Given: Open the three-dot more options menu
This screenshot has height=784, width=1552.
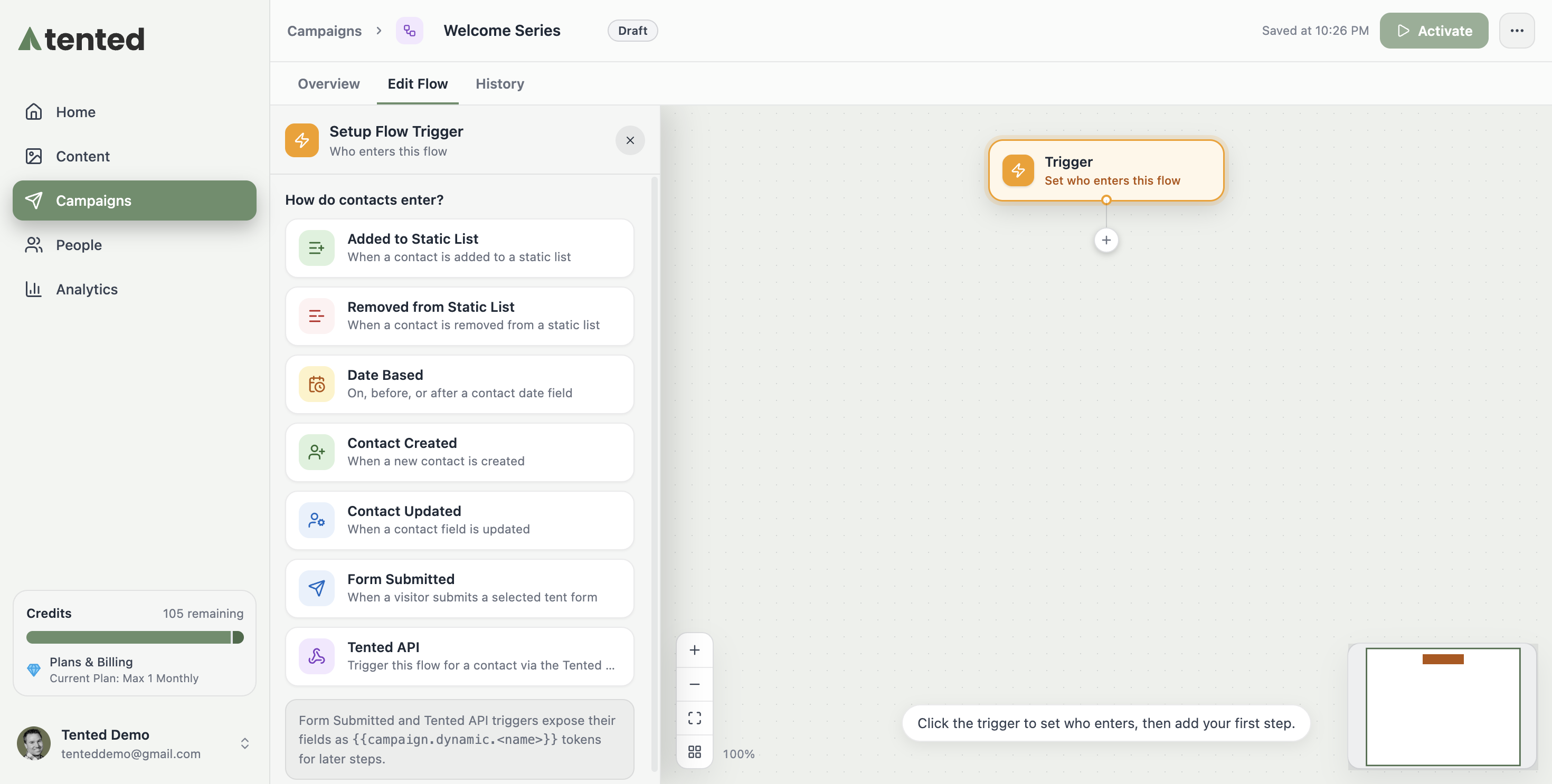Looking at the screenshot, I should coord(1517,31).
